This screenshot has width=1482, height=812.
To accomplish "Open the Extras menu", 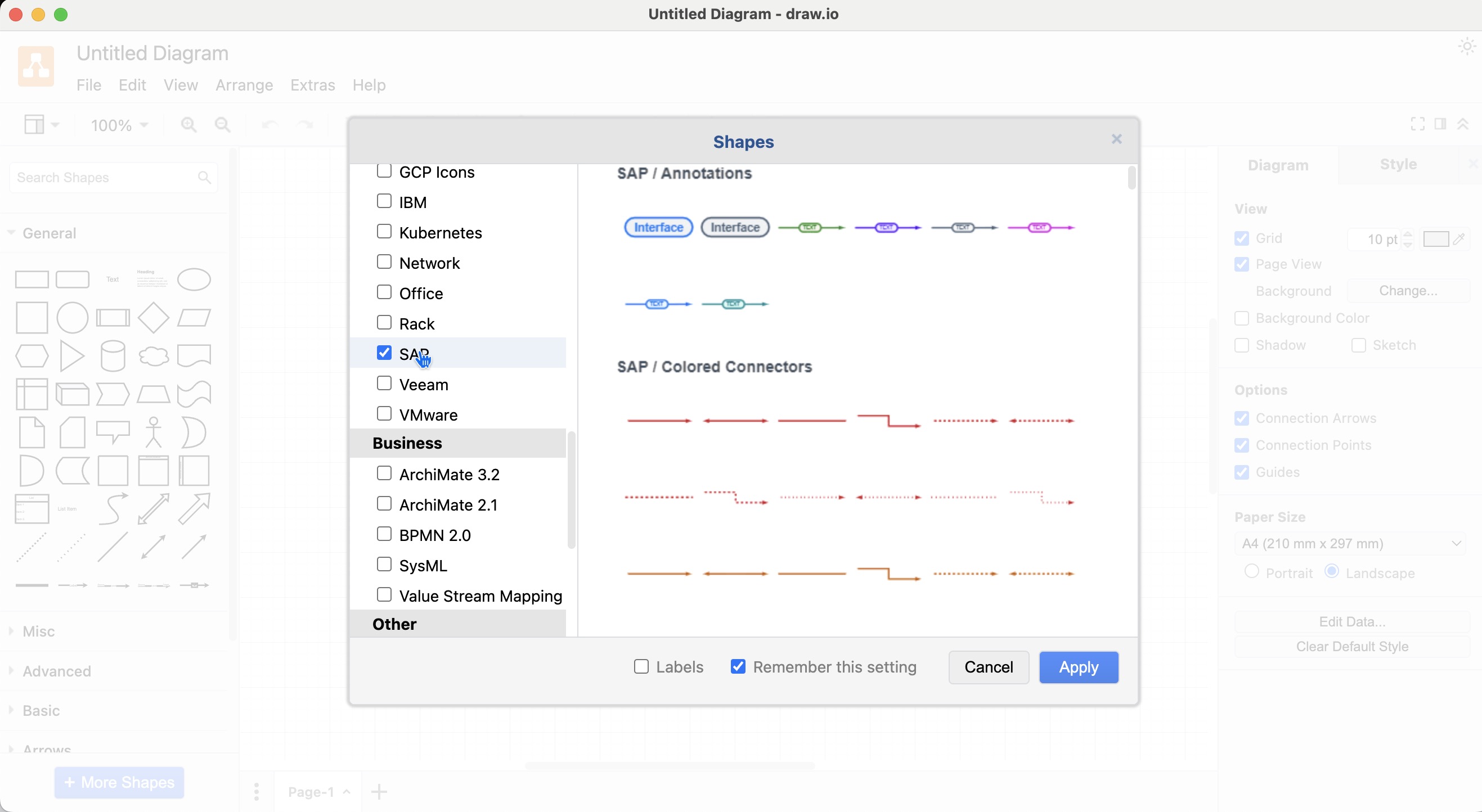I will [312, 85].
